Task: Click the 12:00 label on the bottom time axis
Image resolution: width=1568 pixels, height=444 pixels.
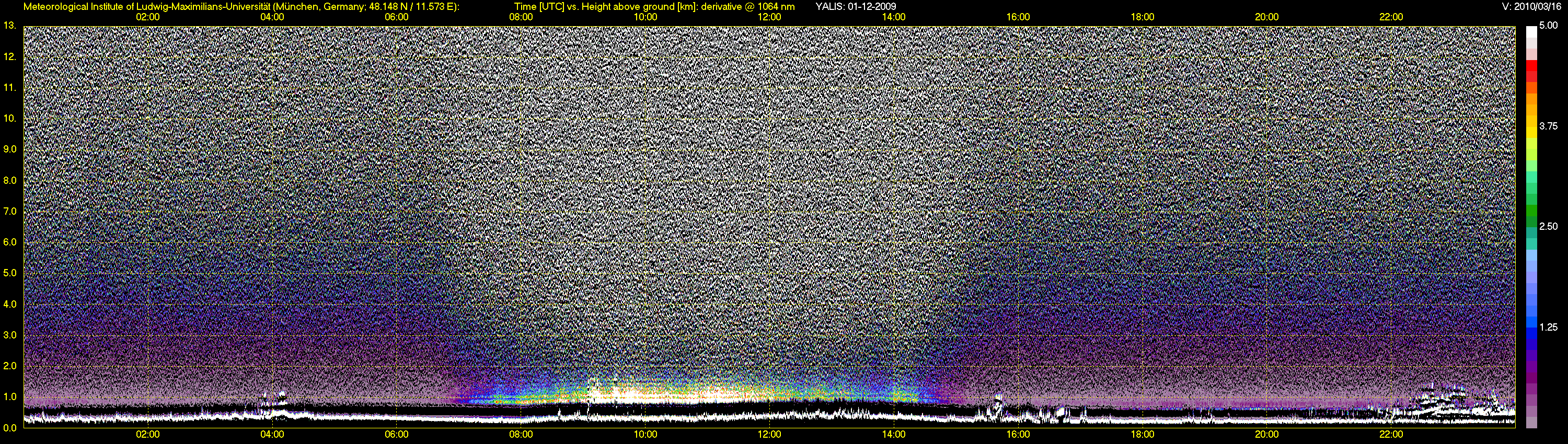Action: click(x=769, y=435)
